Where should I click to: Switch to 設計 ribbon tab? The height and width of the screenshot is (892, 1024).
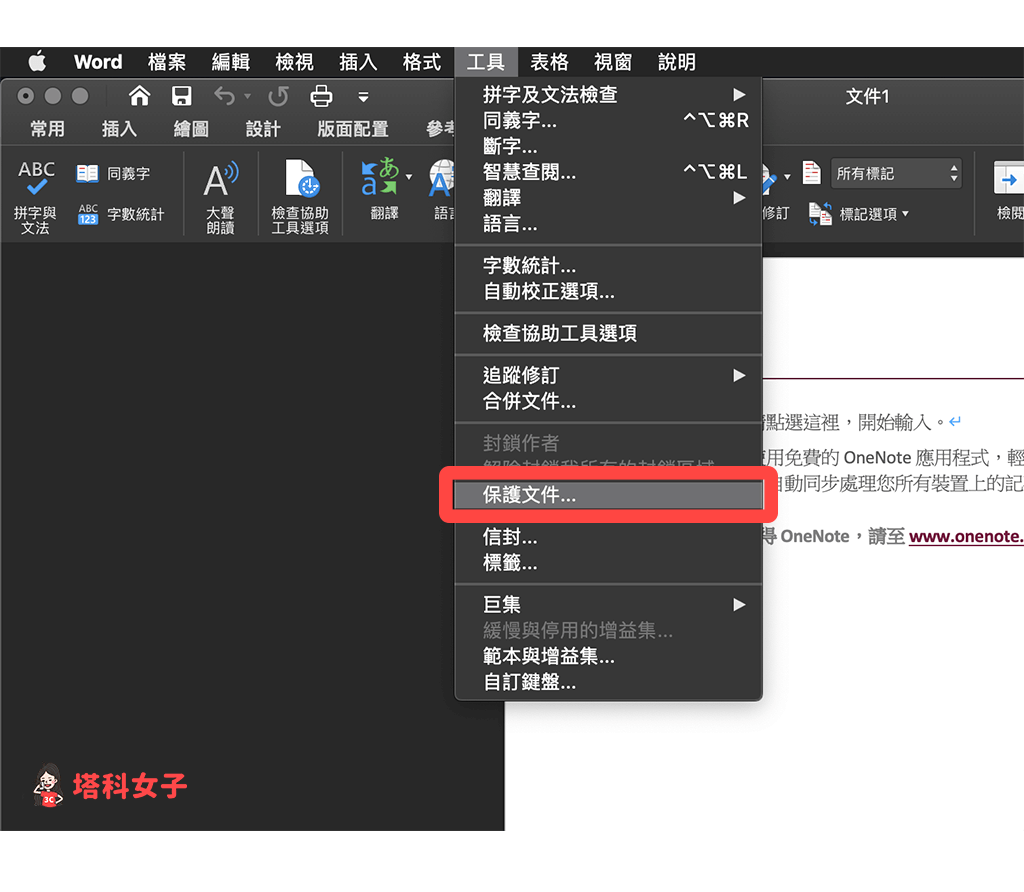[263, 129]
